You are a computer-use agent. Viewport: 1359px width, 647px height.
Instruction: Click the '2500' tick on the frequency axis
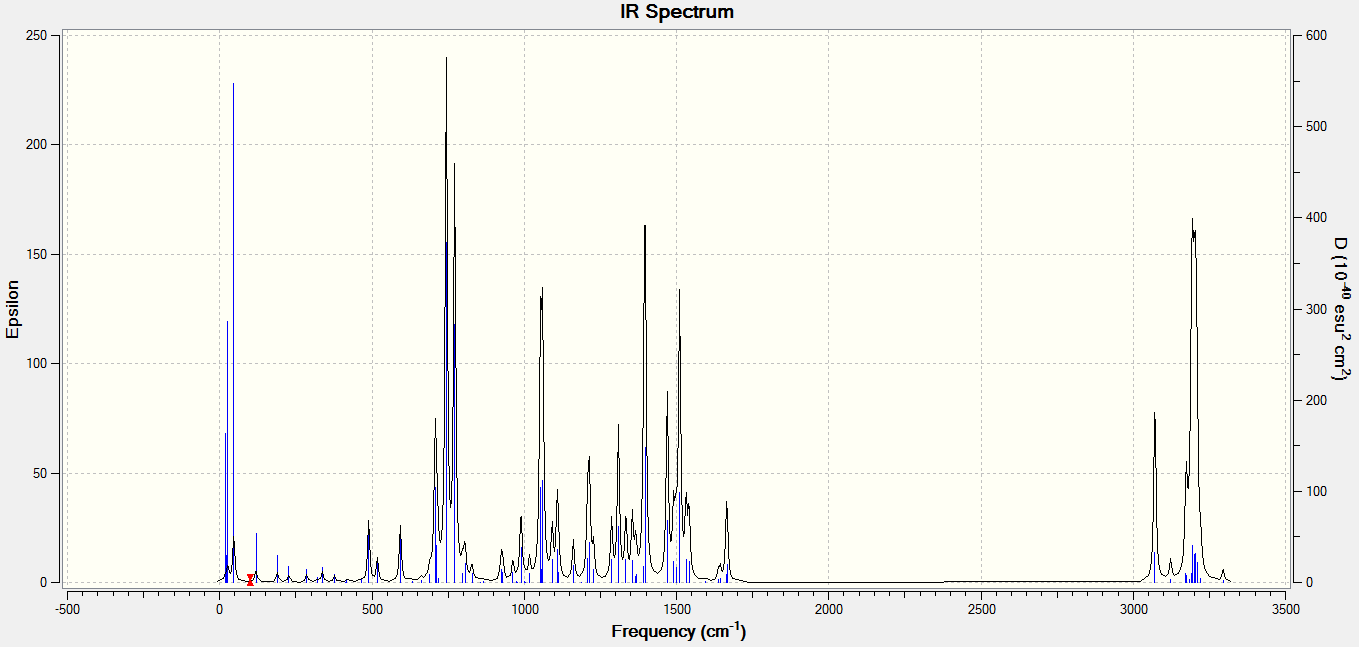point(982,608)
